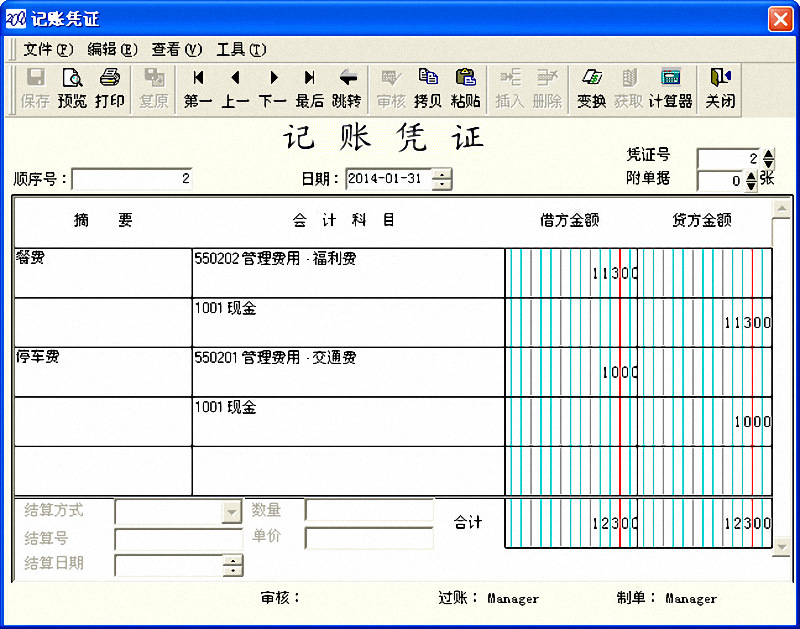800x629 pixels.
Task: Go to 上一 previous voucher
Action: tap(235, 89)
